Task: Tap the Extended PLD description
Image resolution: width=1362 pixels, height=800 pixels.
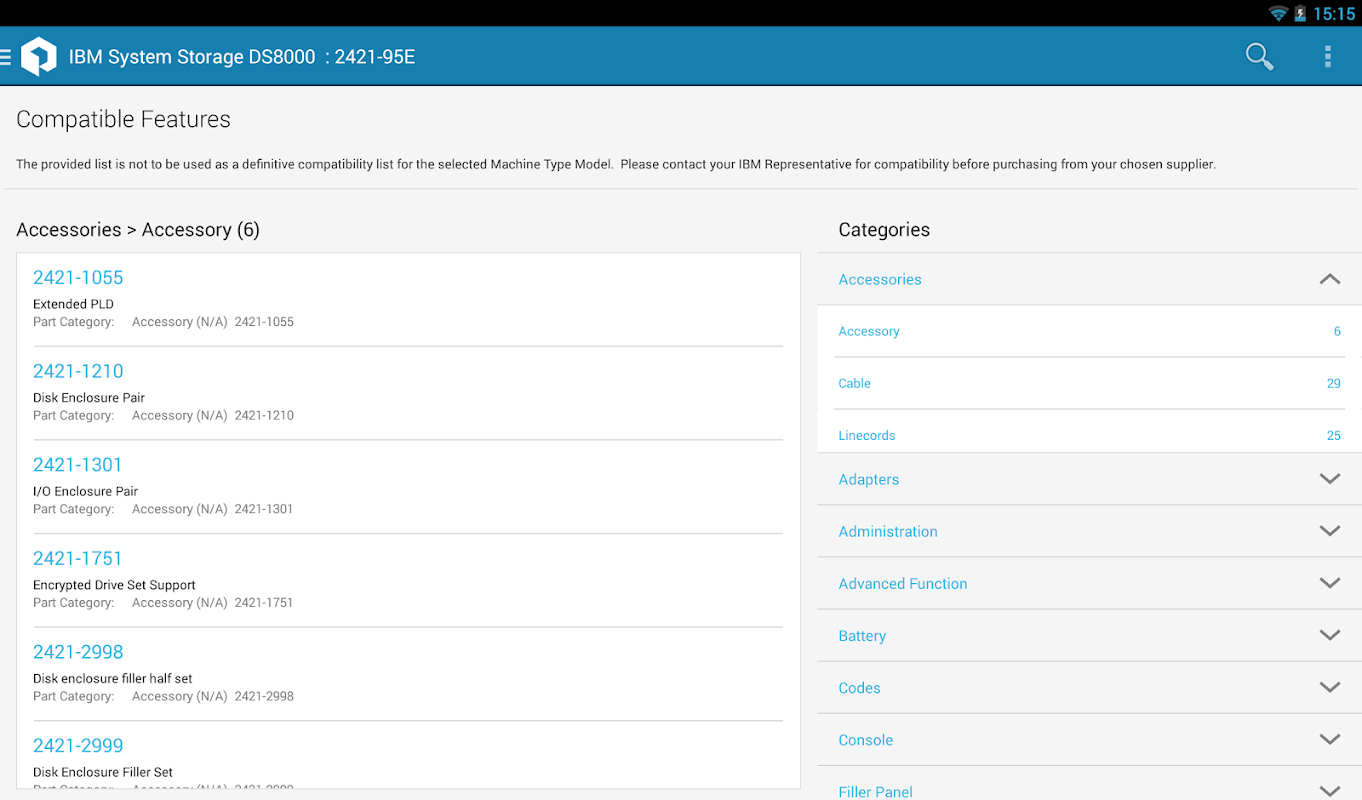Action: [x=73, y=304]
